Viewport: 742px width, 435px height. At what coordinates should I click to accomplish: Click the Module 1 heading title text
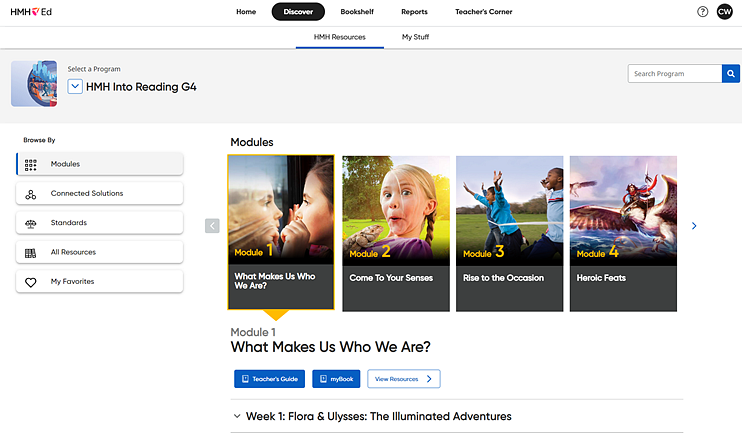click(x=330, y=347)
